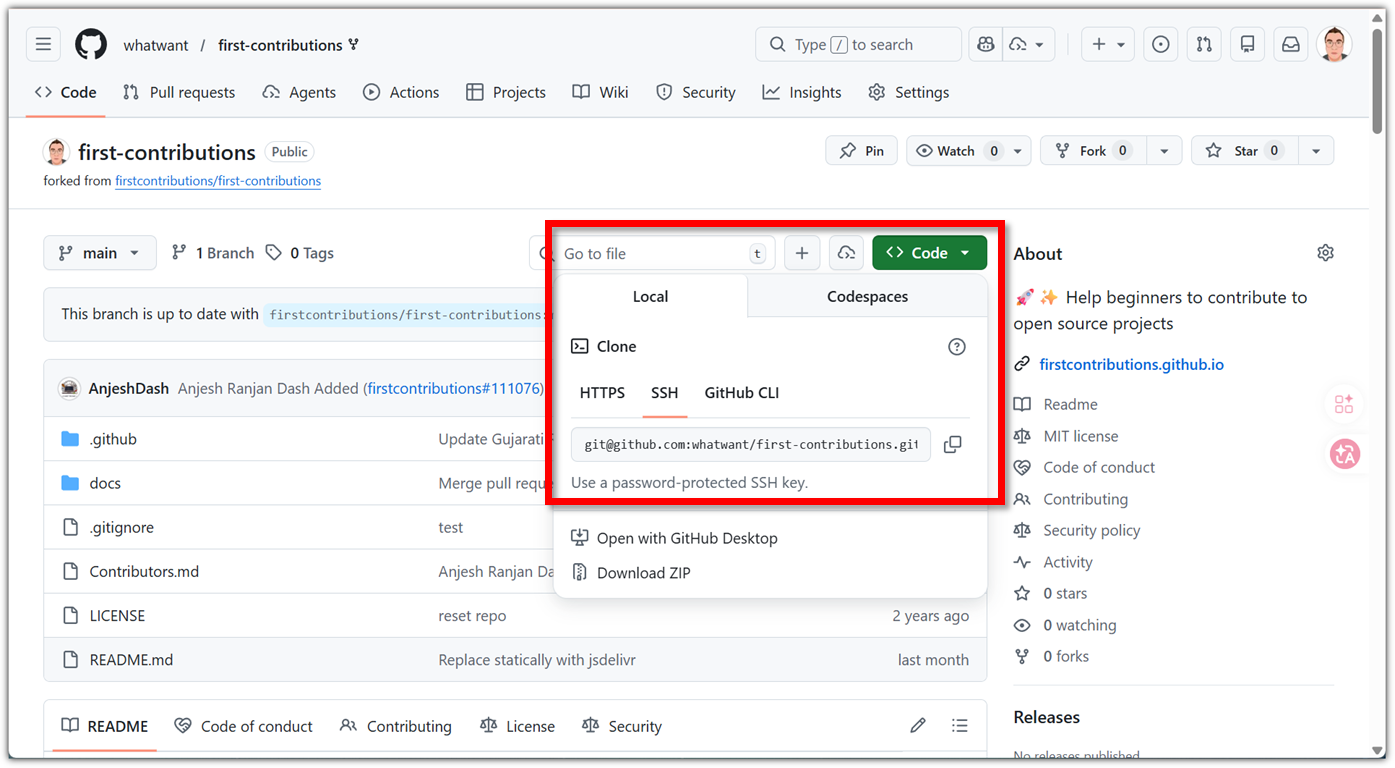The image size is (1395, 768).
Task: Open the Agents tab
Action: tap(299, 92)
